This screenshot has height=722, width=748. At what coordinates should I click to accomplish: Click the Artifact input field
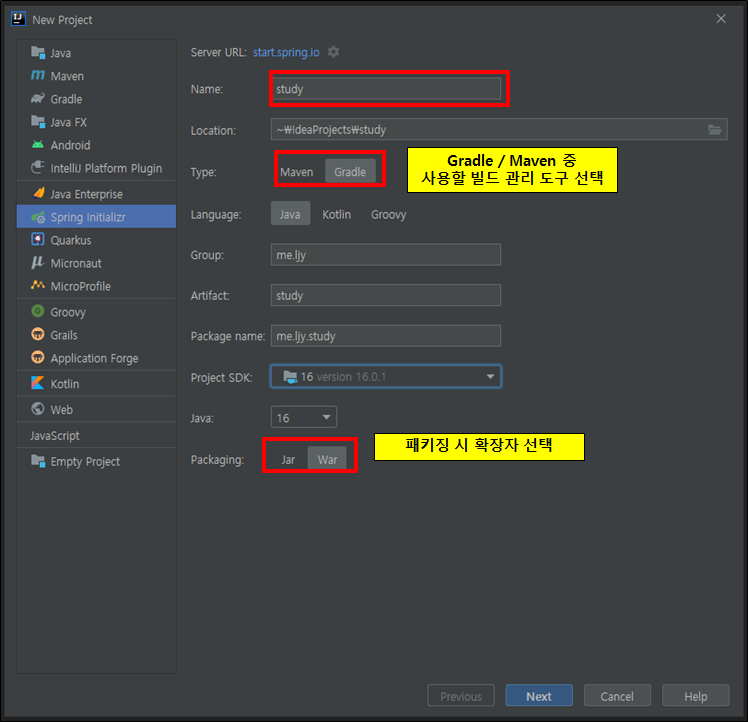(x=385, y=295)
